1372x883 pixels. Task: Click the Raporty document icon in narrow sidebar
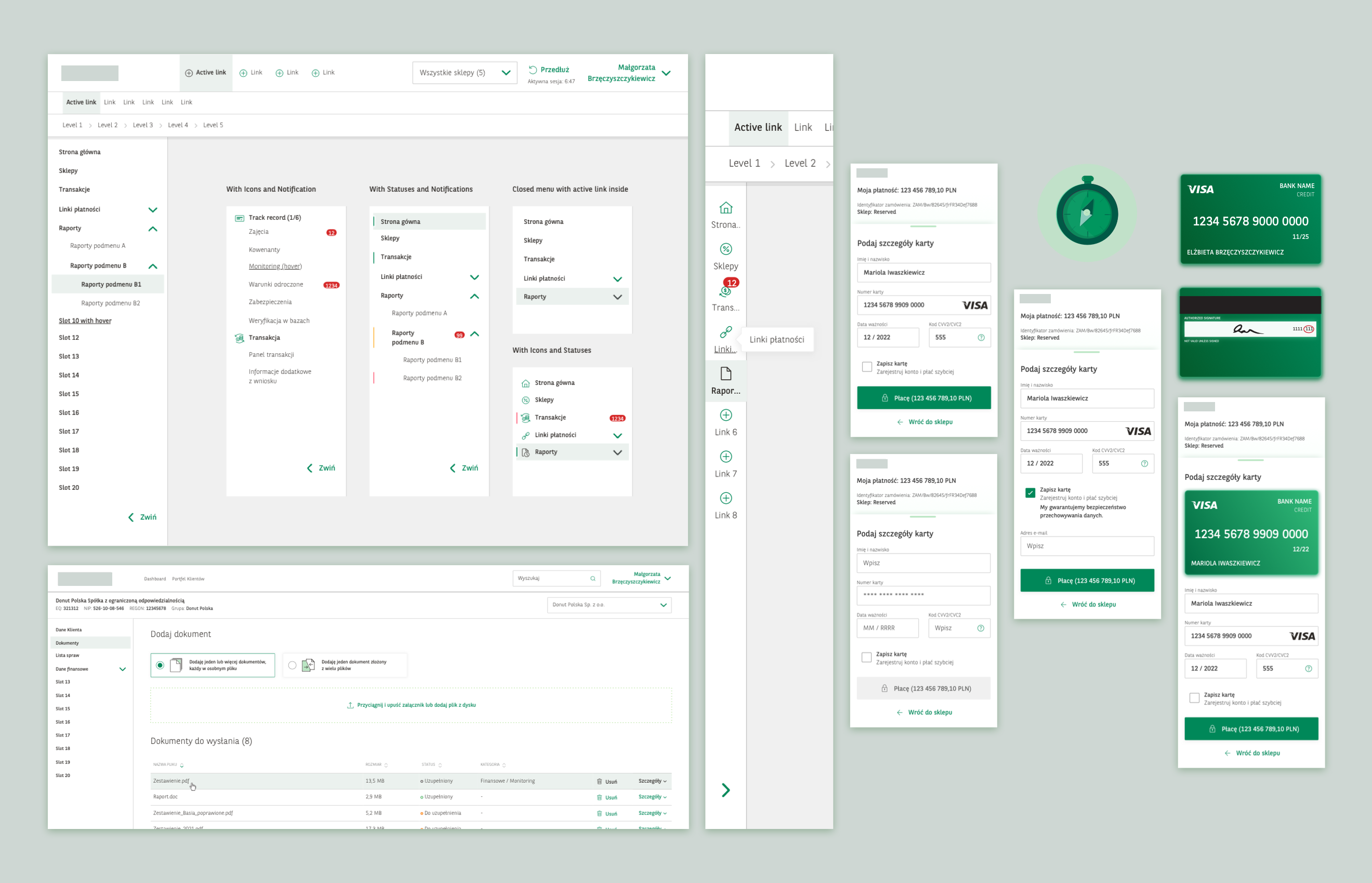pyautogui.click(x=725, y=374)
